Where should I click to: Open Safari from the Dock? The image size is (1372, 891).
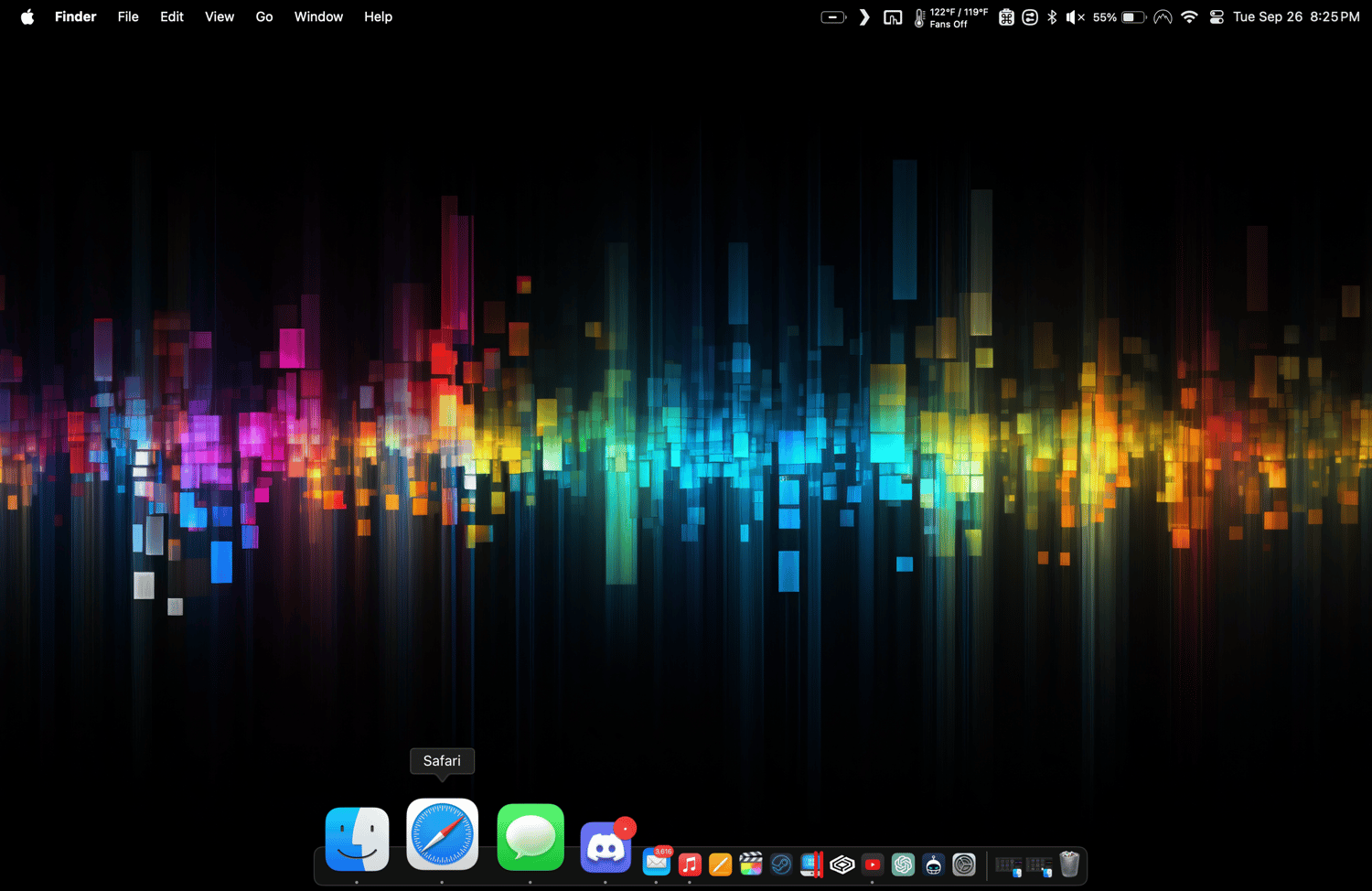(x=442, y=834)
